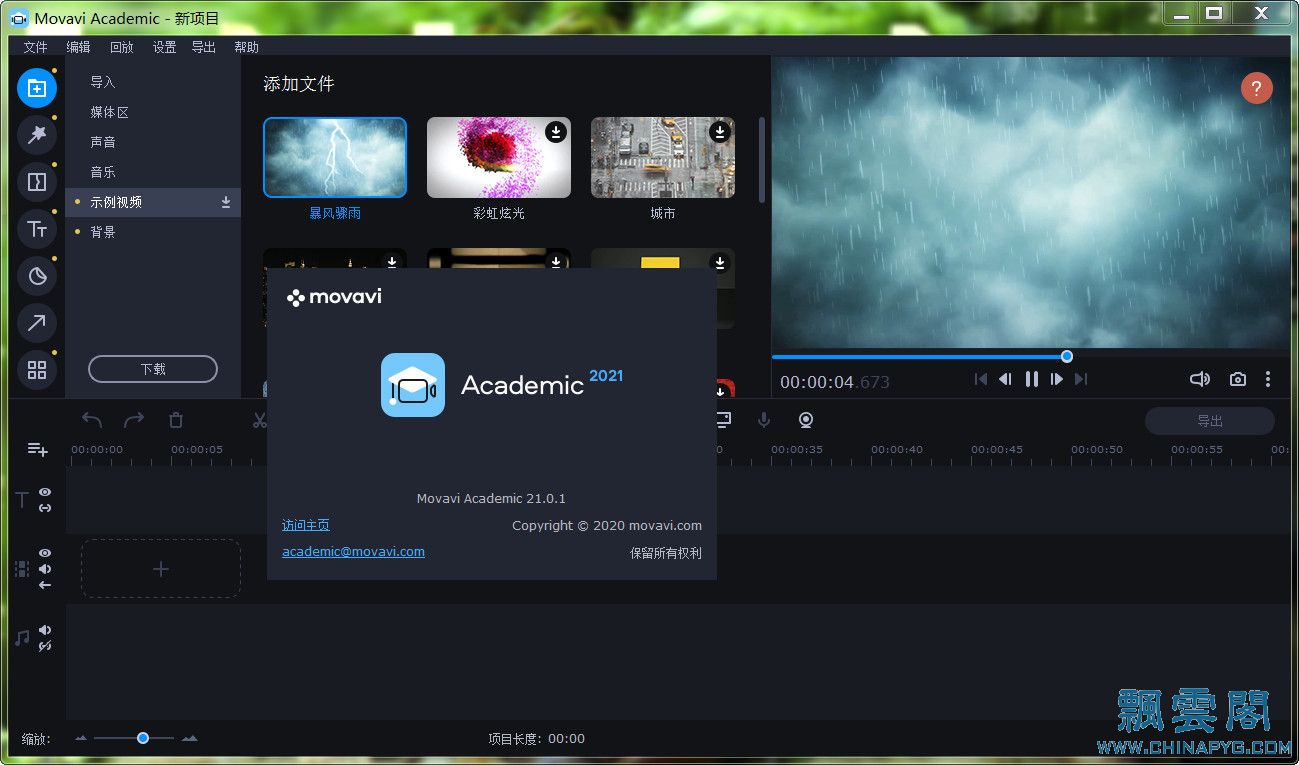Select 导入 in the sidebar list

(x=153, y=82)
